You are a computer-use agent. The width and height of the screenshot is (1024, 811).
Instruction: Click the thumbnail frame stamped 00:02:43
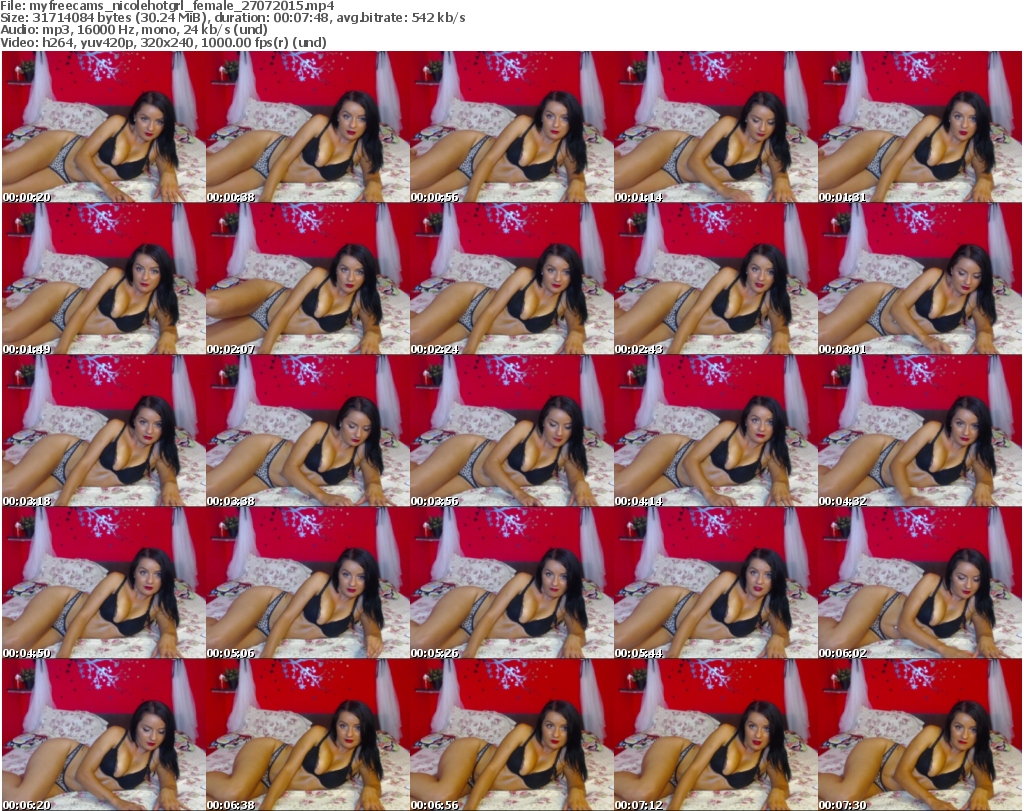(x=715, y=279)
